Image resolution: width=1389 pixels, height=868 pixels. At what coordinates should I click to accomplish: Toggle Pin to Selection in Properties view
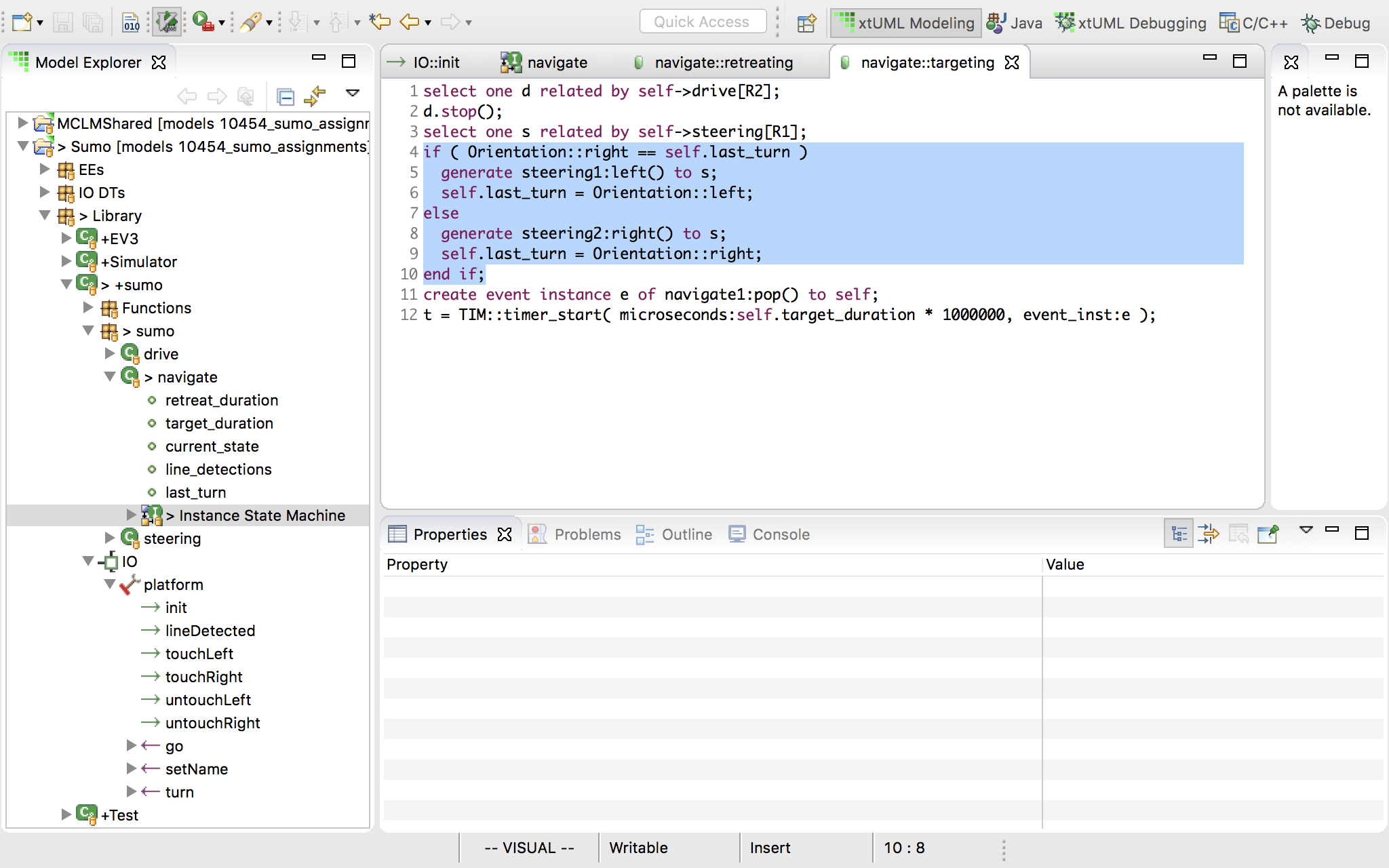tap(1268, 534)
